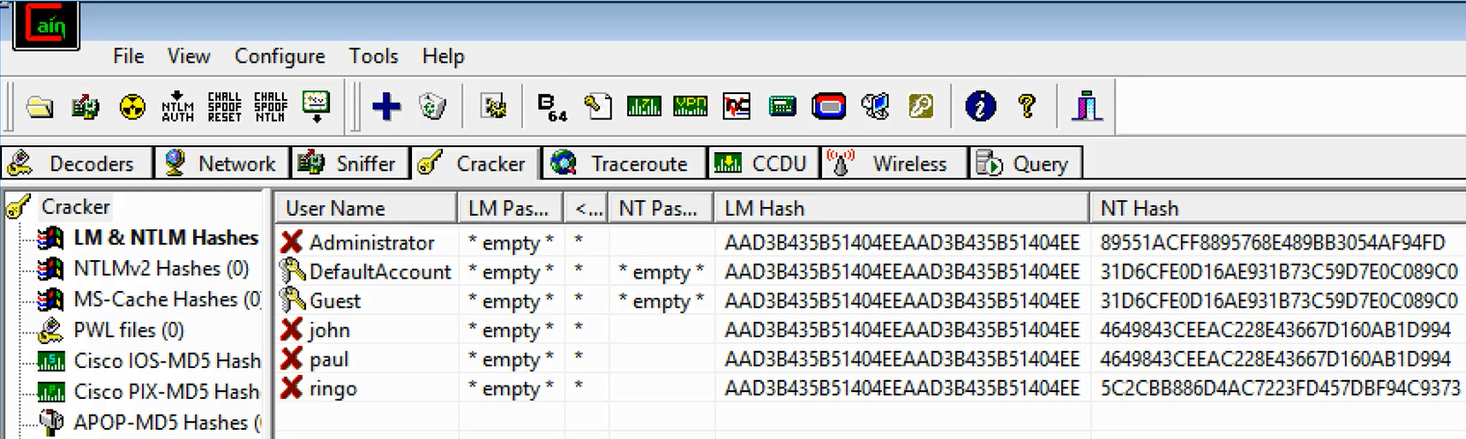Screen dimensions: 1466x439
Task: Switch to the Query tab
Action: (x=1026, y=163)
